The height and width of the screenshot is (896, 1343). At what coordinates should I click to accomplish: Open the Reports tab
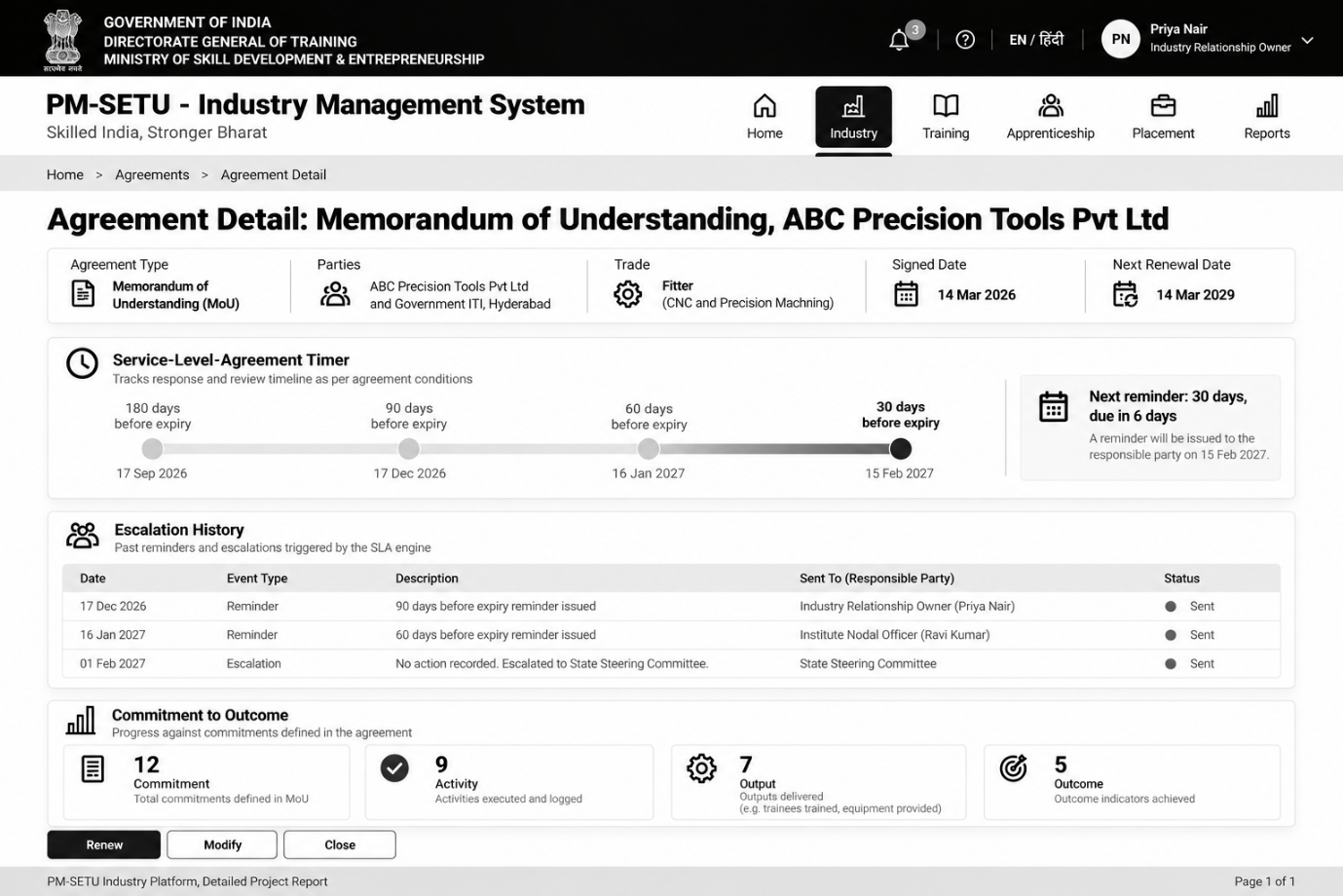pyautogui.click(x=1266, y=118)
